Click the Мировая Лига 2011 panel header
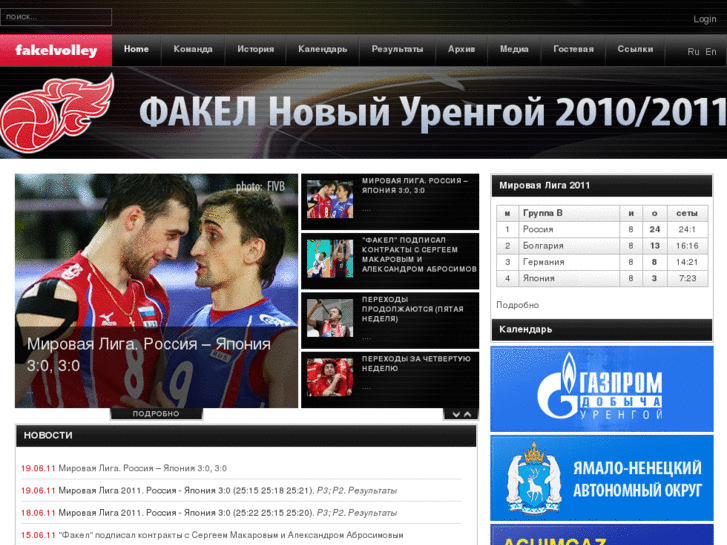 (601, 186)
